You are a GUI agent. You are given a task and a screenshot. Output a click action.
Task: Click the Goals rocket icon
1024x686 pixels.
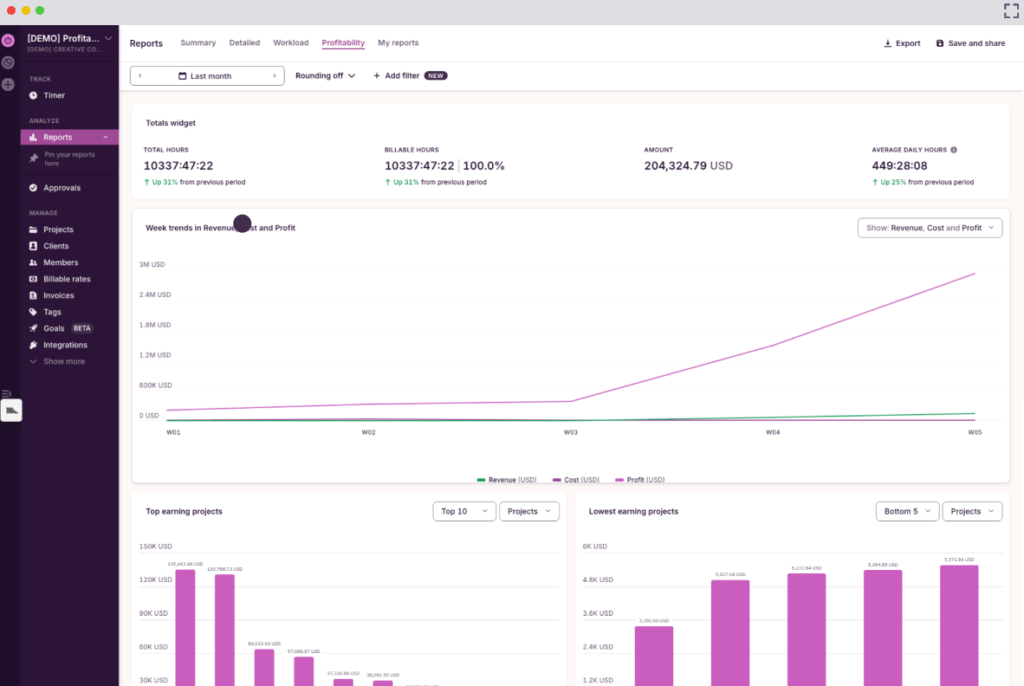(33, 328)
